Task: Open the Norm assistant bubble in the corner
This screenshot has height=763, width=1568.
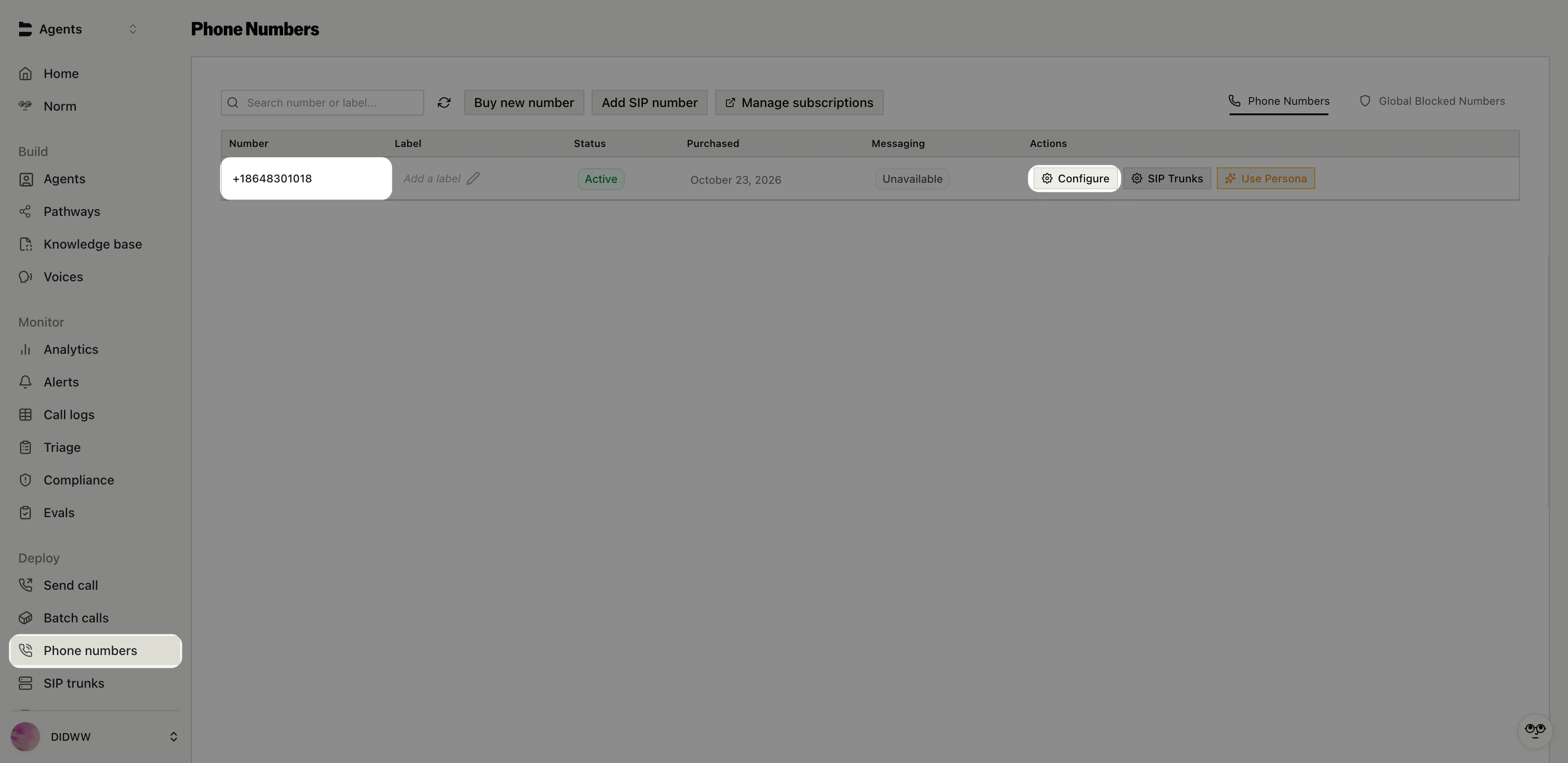Action: pos(1535,730)
